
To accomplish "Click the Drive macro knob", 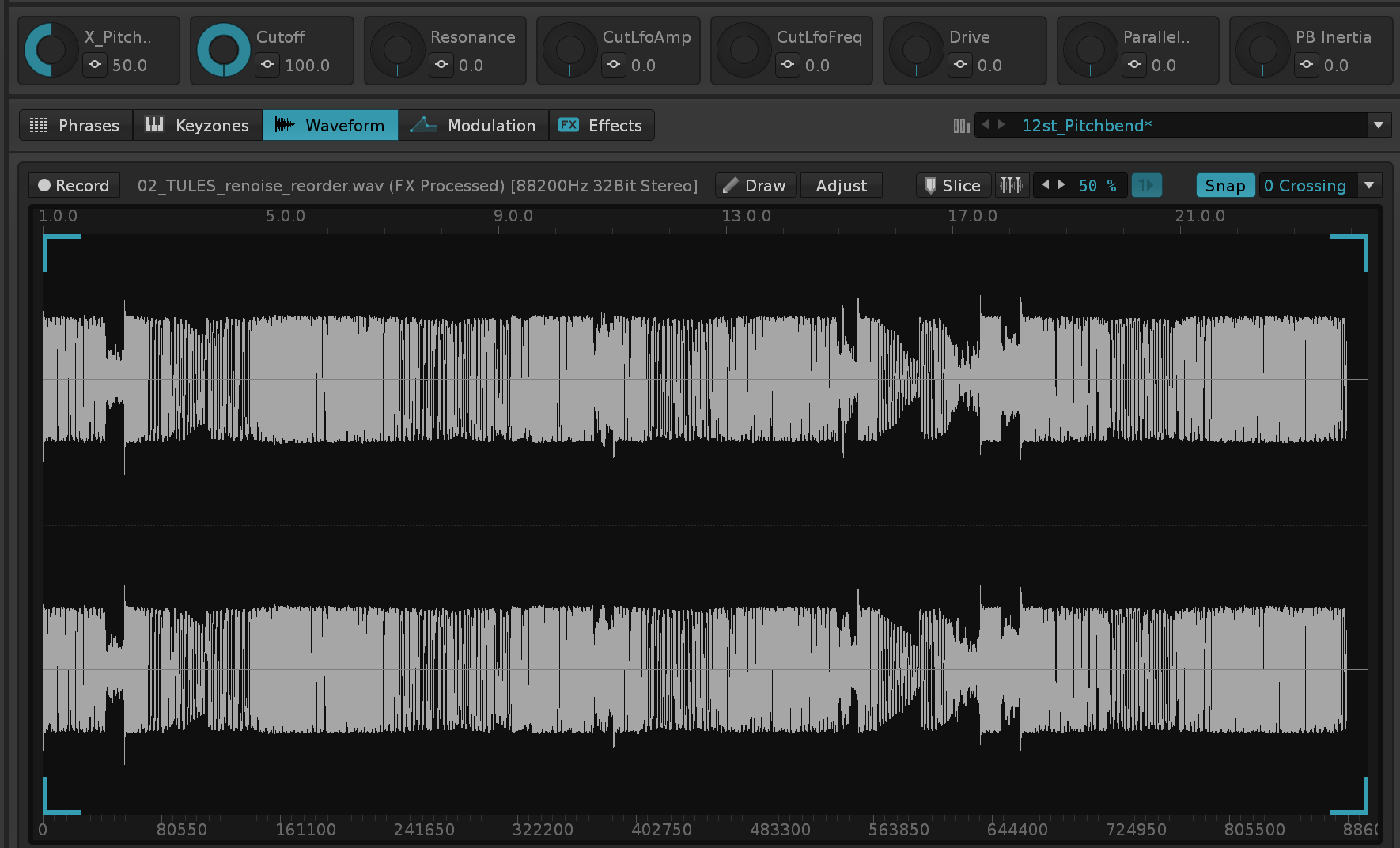I will 917,50.
